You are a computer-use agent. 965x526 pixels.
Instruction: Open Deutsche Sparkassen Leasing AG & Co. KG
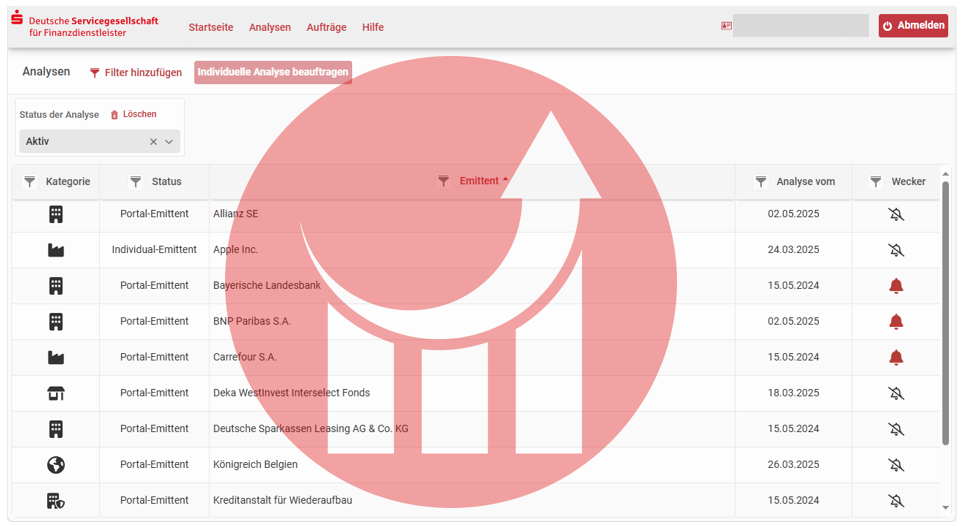tap(311, 428)
